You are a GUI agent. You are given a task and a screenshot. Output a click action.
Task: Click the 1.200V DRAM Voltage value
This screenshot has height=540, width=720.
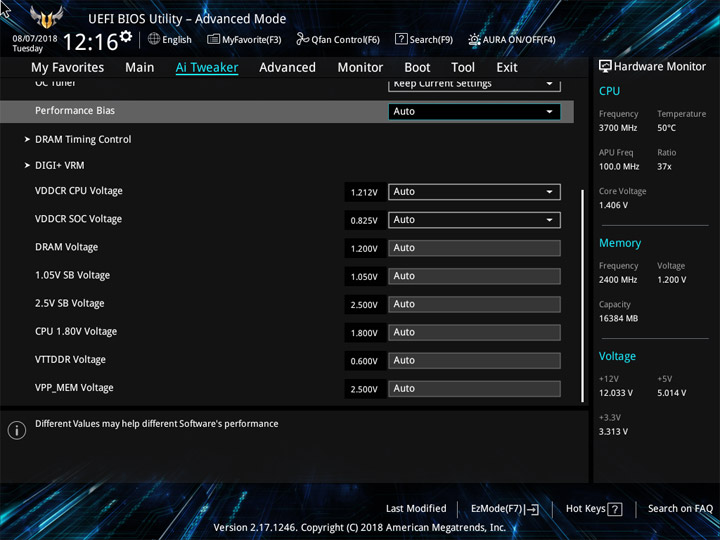click(364, 248)
